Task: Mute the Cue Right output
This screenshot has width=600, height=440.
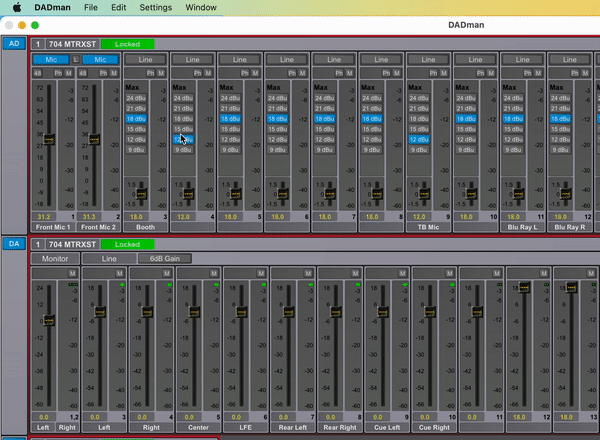Action: click(450, 273)
